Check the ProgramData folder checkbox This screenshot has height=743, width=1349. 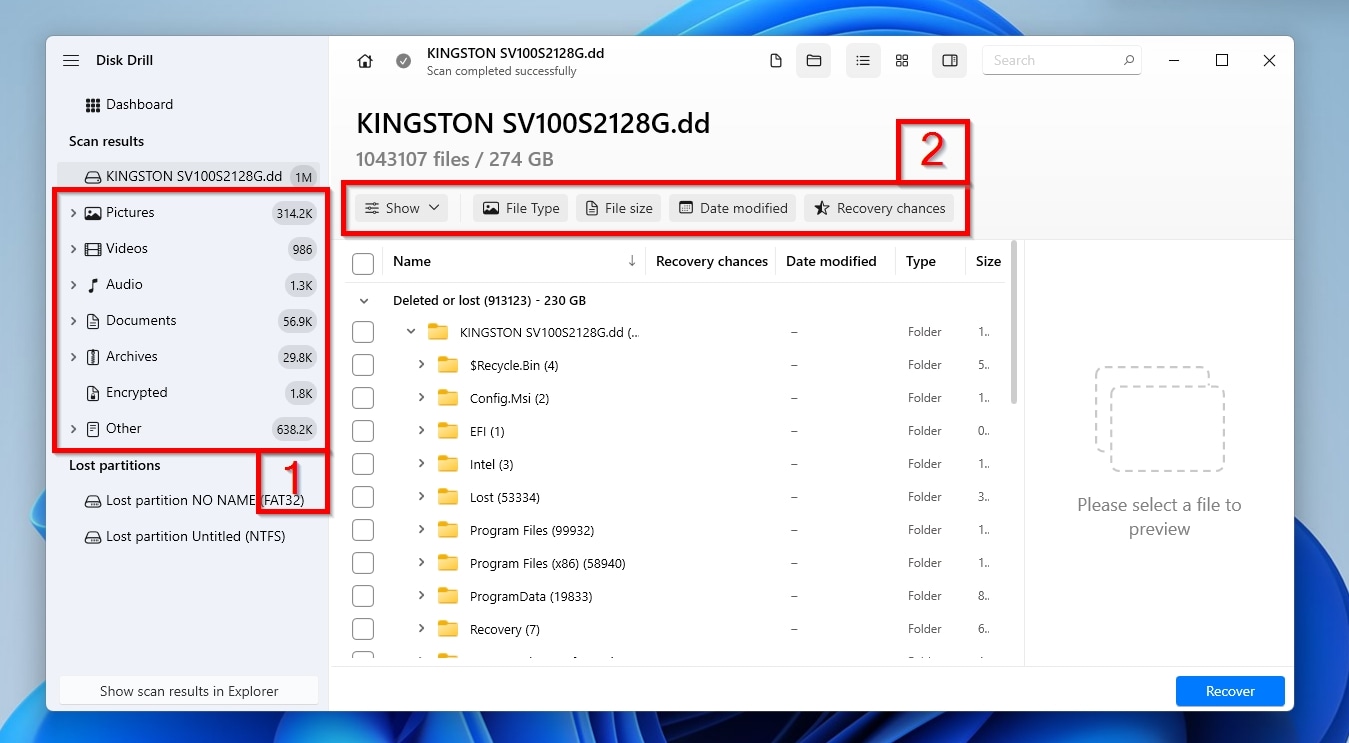click(x=363, y=596)
